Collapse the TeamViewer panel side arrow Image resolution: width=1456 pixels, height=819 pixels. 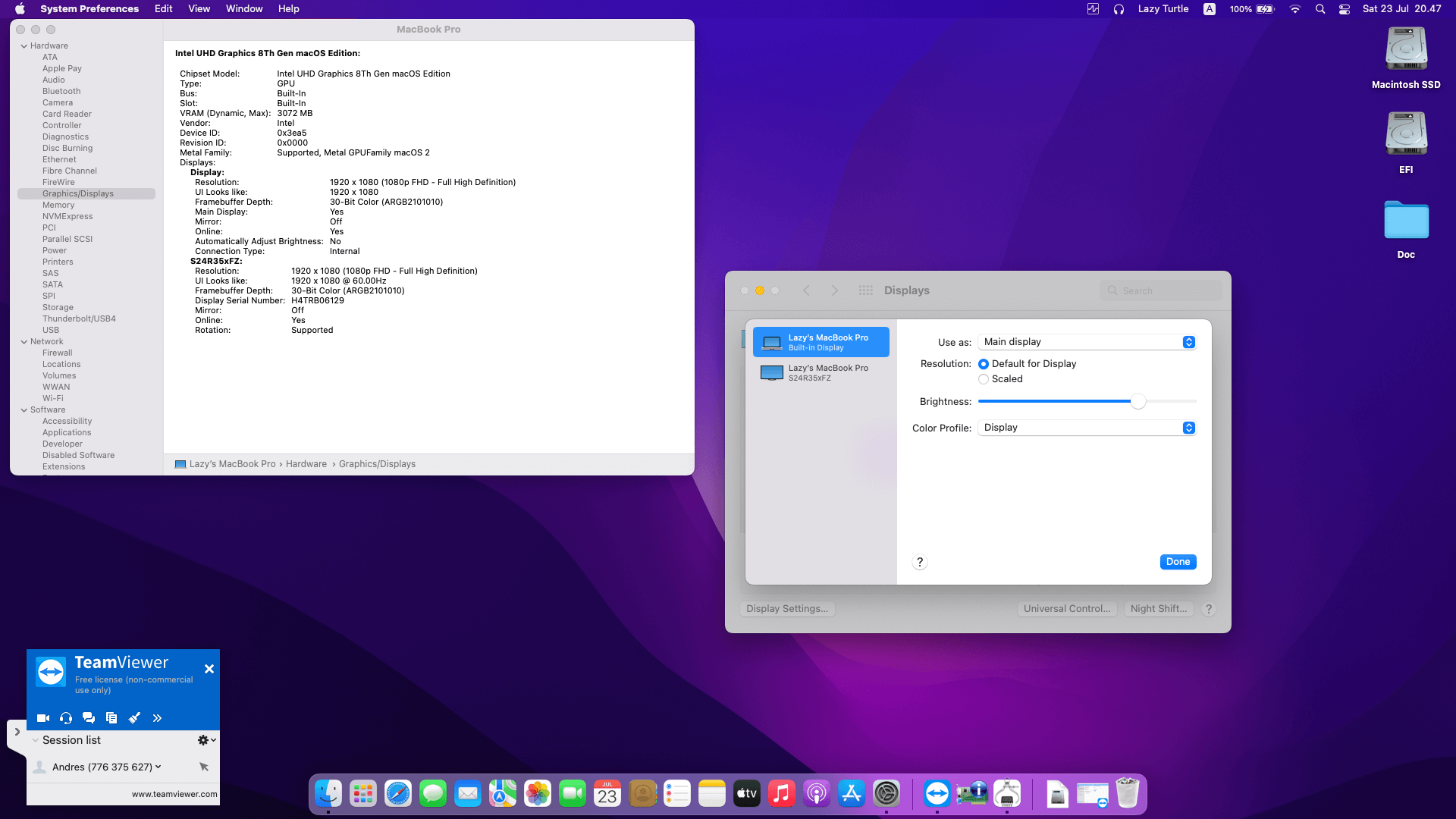tap(17, 733)
